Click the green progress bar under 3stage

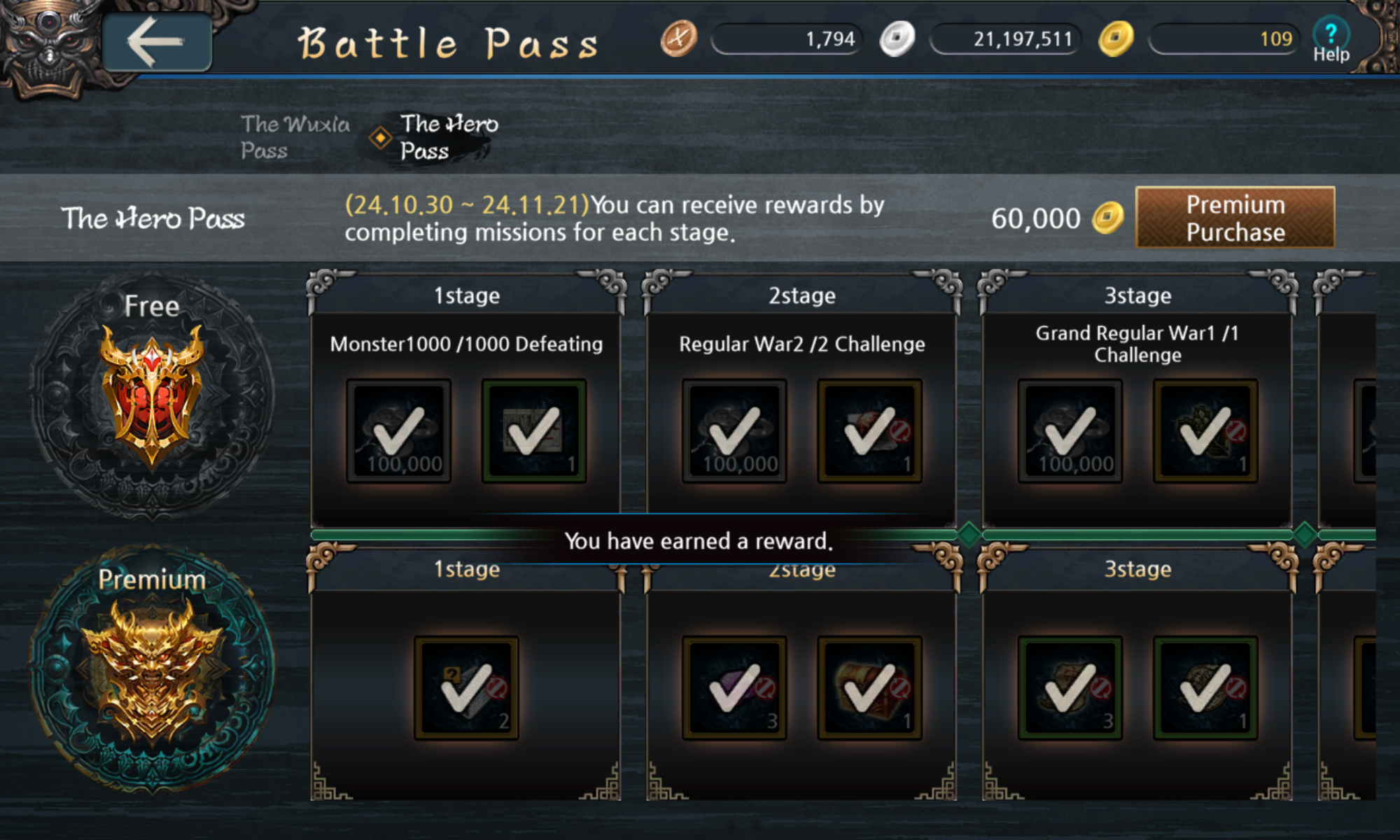coord(1137,535)
